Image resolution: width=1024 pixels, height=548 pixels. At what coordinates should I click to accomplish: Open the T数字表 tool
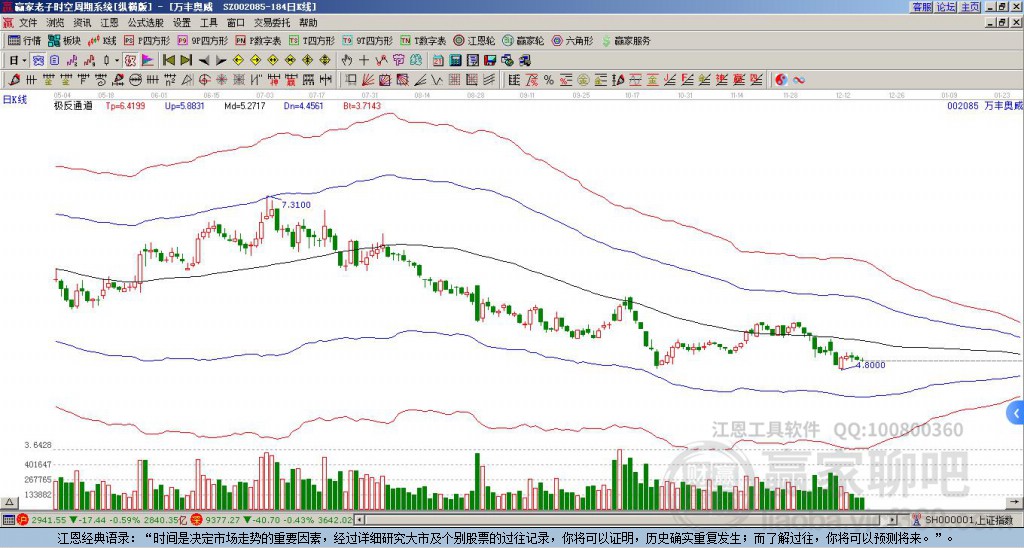pyautogui.click(x=423, y=40)
